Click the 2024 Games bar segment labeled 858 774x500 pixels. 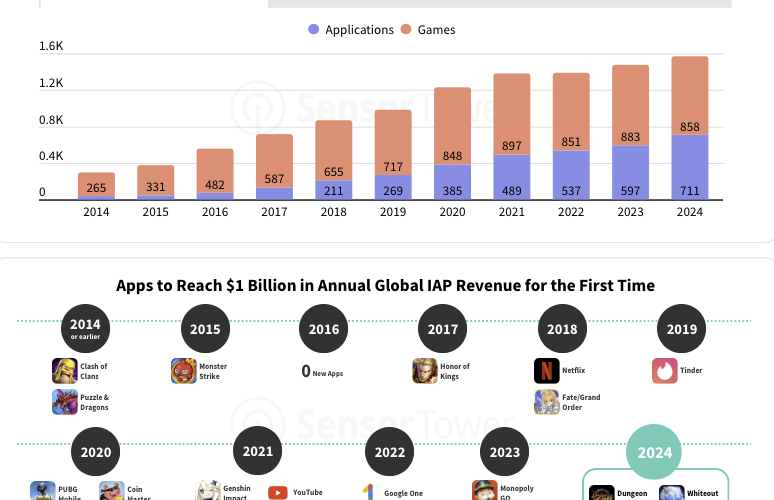pyautogui.click(x=690, y=96)
